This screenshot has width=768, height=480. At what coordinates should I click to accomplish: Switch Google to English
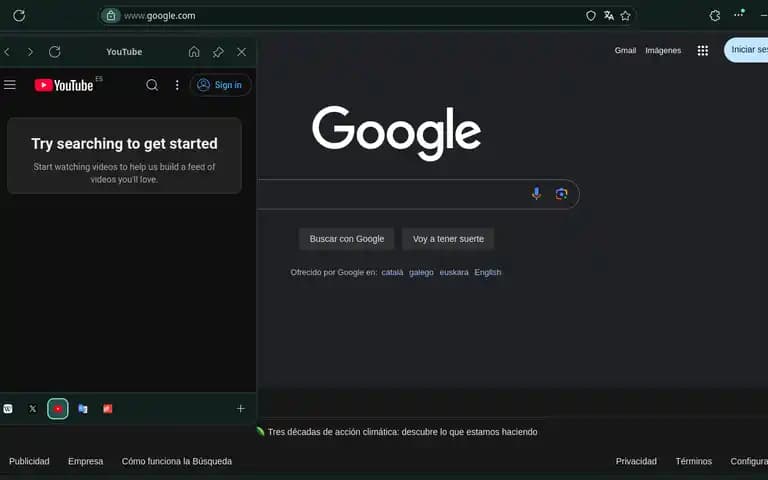click(x=488, y=272)
